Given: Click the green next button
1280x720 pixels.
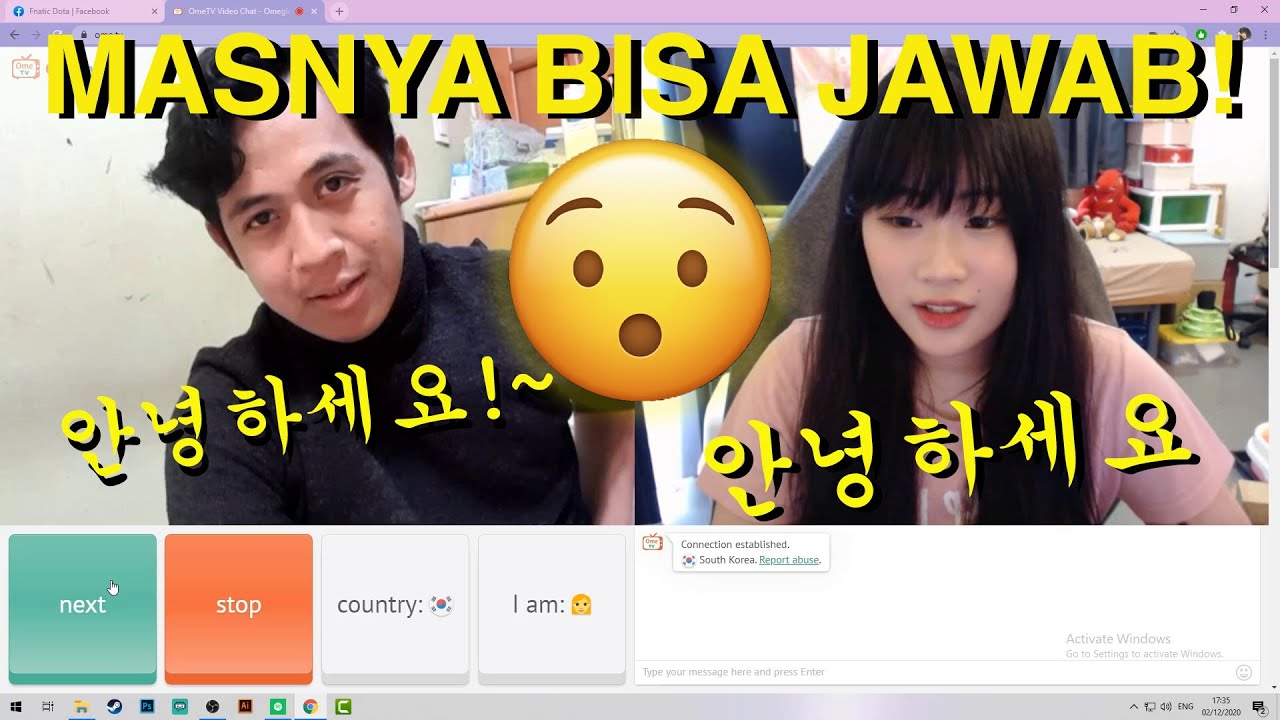Looking at the screenshot, I should pyautogui.click(x=83, y=607).
